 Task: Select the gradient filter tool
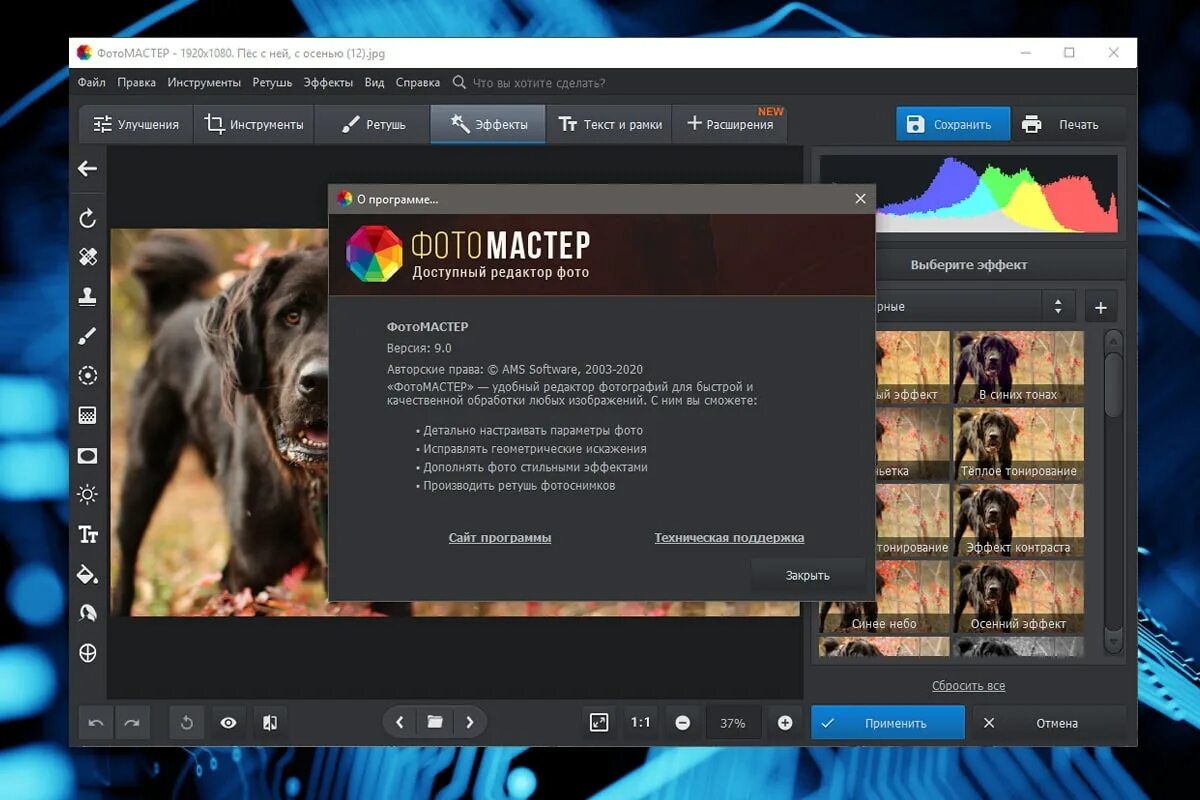pyautogui.click(x=88, y=415)
